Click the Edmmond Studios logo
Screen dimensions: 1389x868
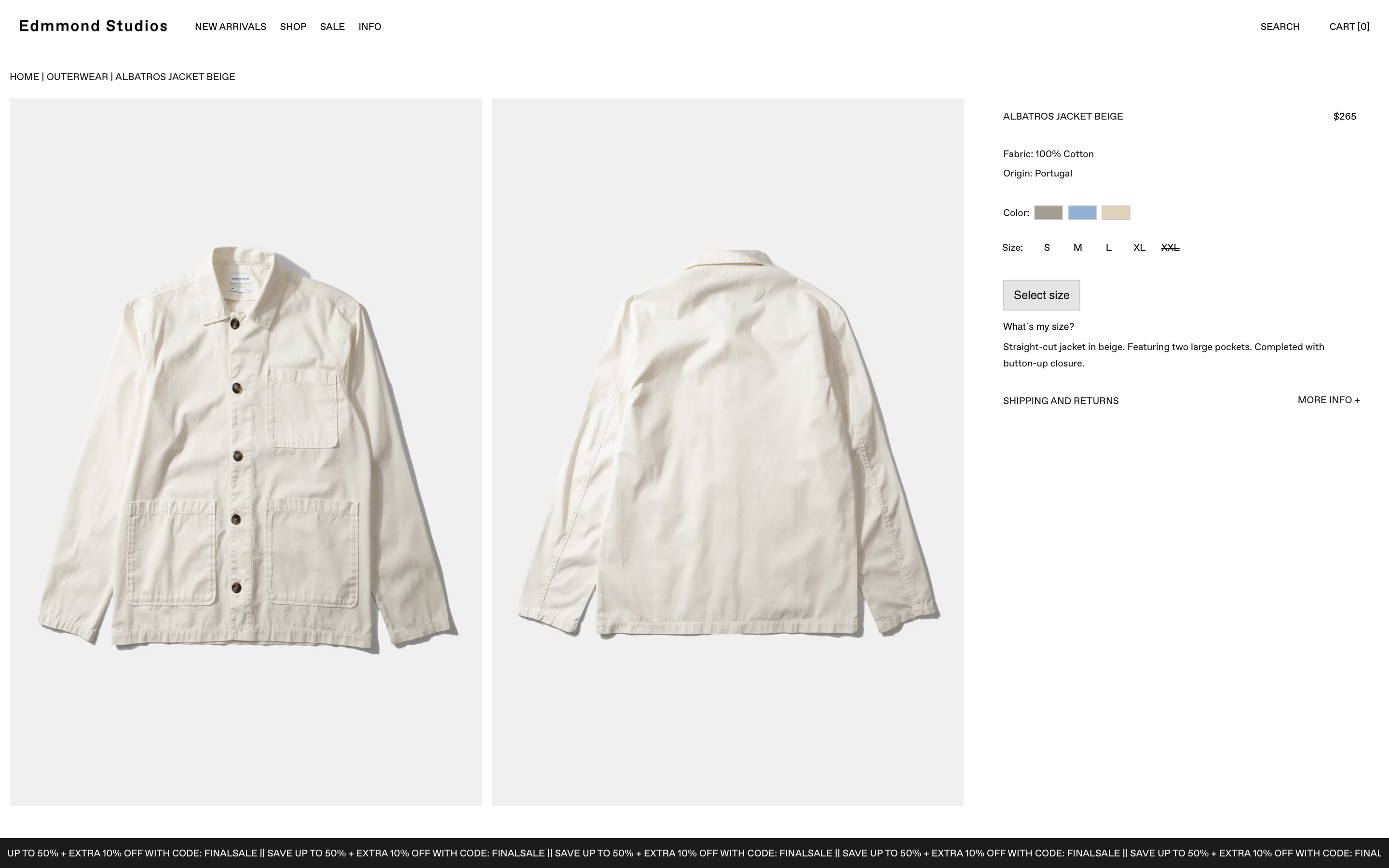93,27
